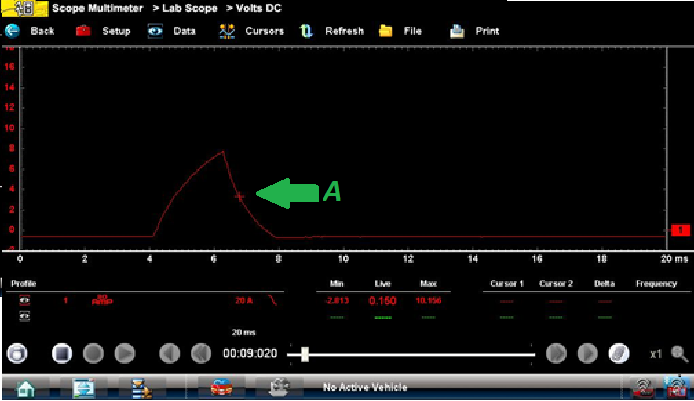Open channel 1 probe type selector
Image resolution: width=694 pixels, height=401 pixels.
[101, 299]
